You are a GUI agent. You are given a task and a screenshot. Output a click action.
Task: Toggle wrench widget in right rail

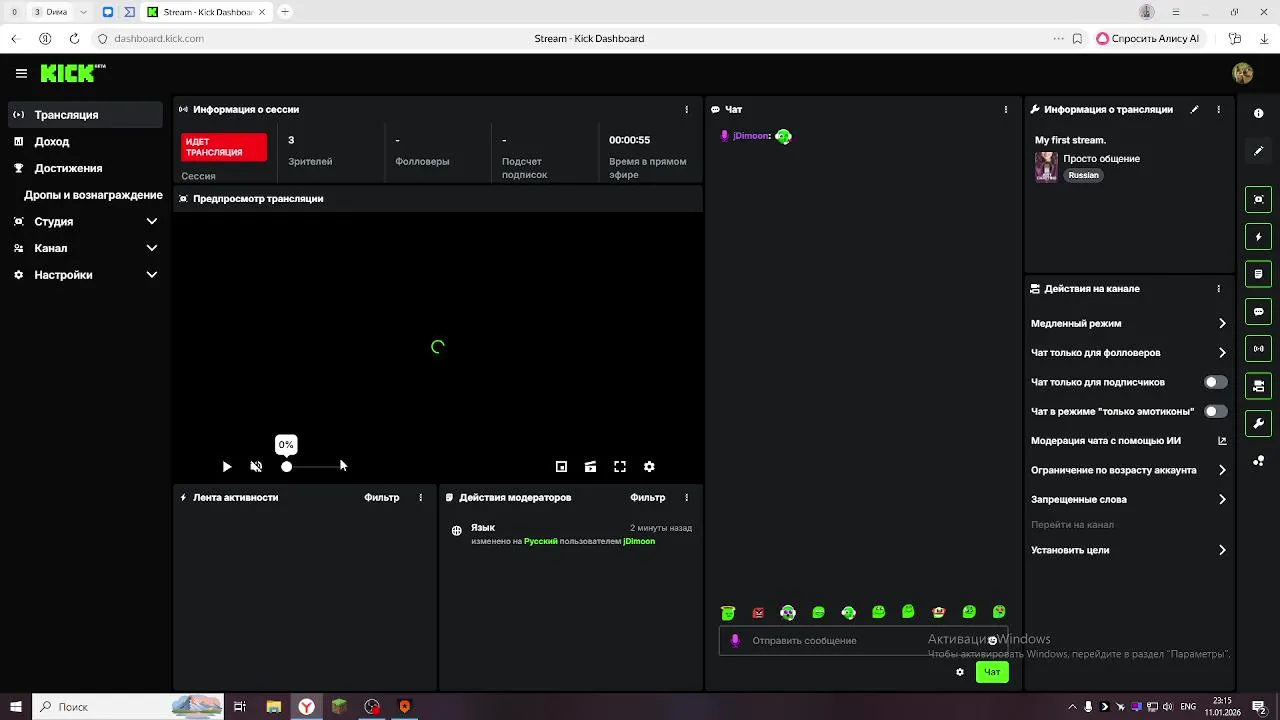click(x=1259, y=424)
